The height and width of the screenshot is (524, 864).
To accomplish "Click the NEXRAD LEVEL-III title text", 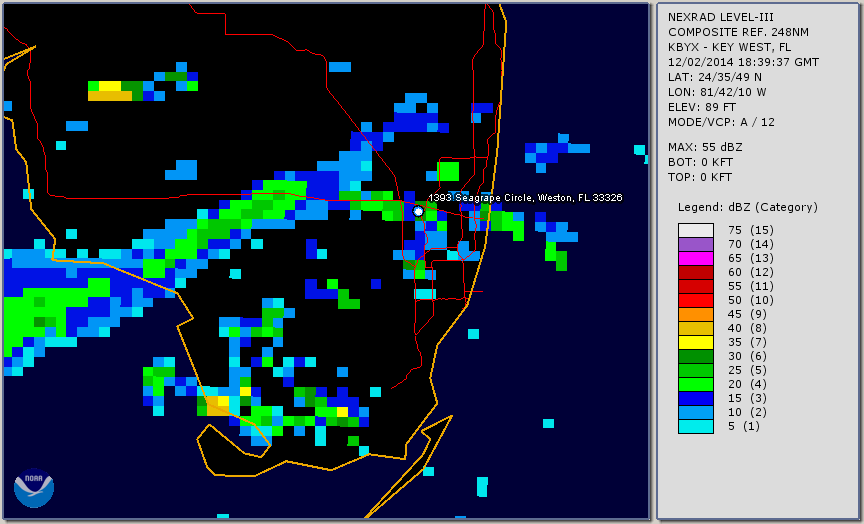I will click(x=721, y=17).
